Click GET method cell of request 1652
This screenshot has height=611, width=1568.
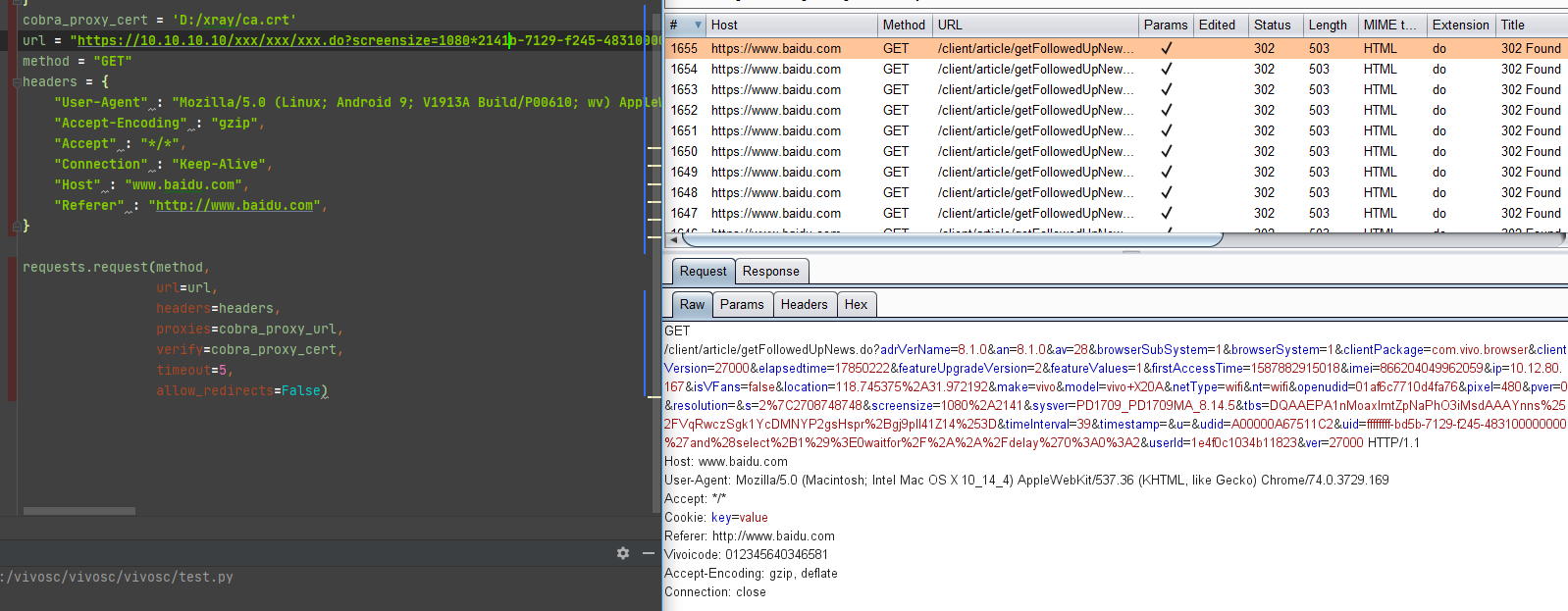[x=896, y=110]
